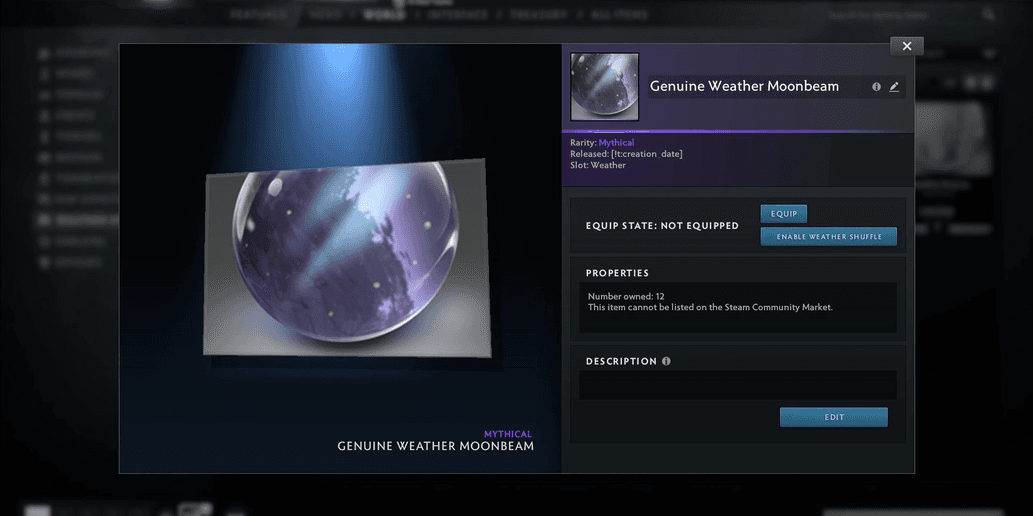Click the 'EQUIP STATE: NOT EQUIPPED' label

662,225
